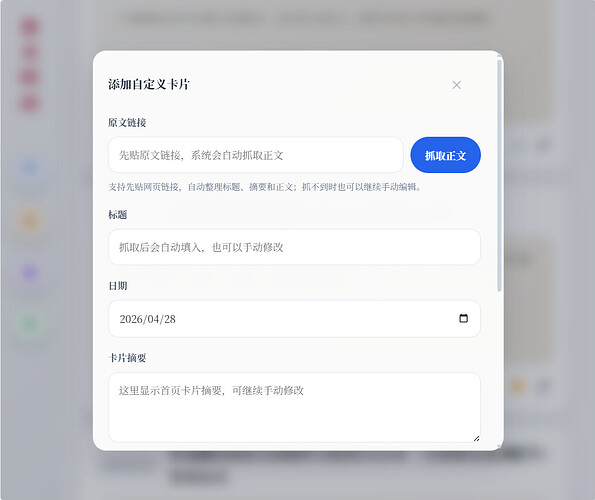Click the 日期 field label
The image size is (595, 500).
click(118, 286)
